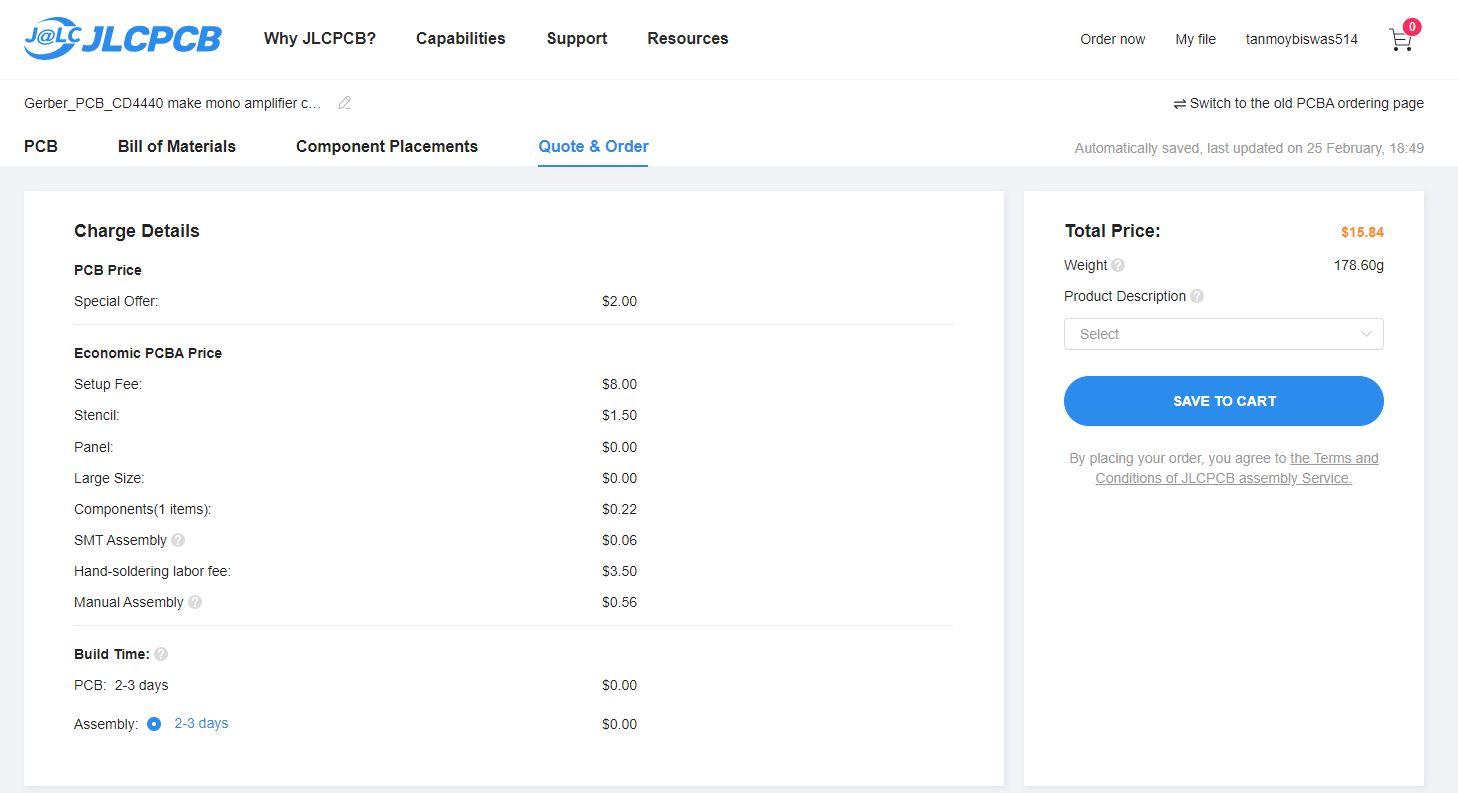The image size is (1458, 793).
Task: Click the Stencil $1.50 amount
Action: [619, 415]
